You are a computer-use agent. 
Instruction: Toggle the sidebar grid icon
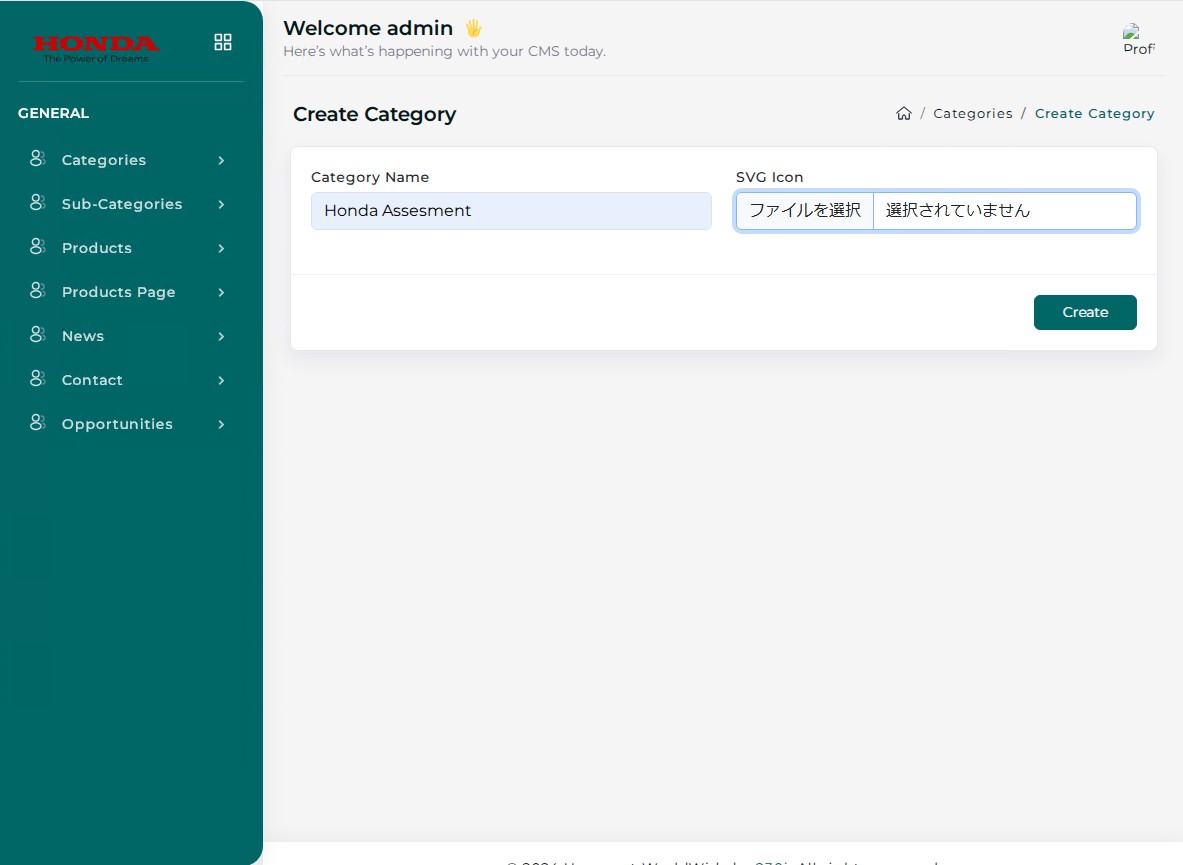(223, 42)
